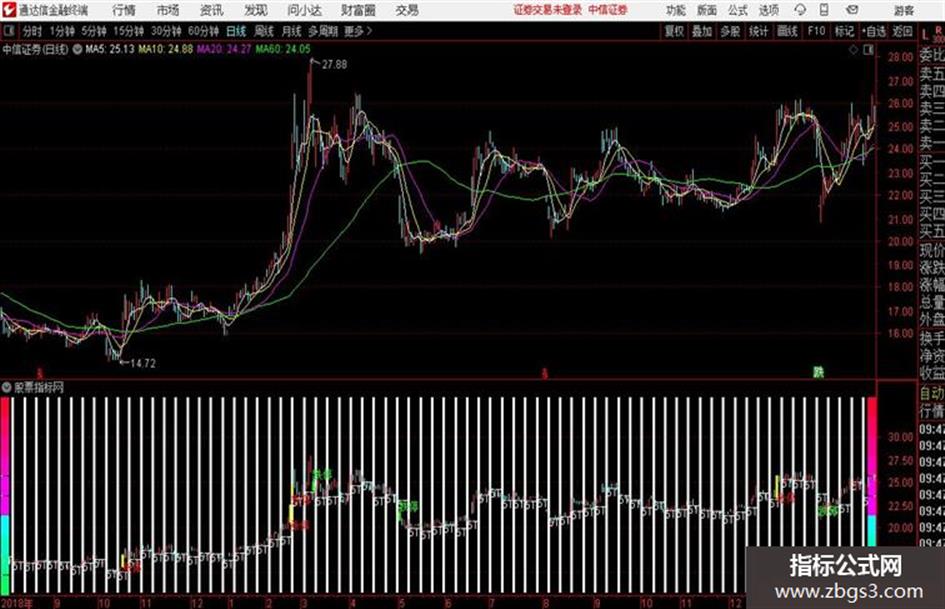Image resolution: width=945 pixels, height=609 pixels.
Task: Open the 问小达 menu
Action: [304, 10]
